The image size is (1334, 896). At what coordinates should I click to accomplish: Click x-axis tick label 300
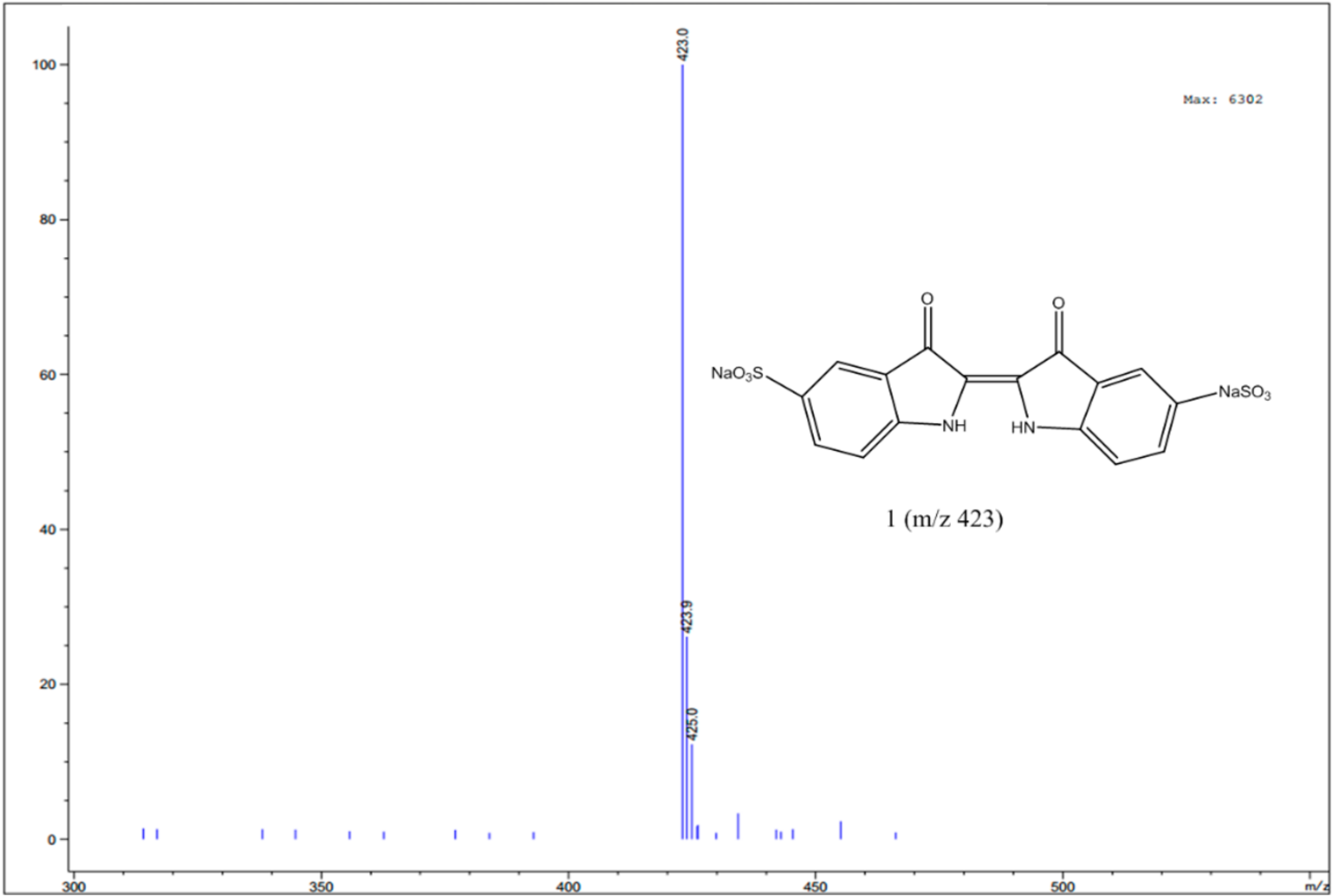(x=74, y=887)
